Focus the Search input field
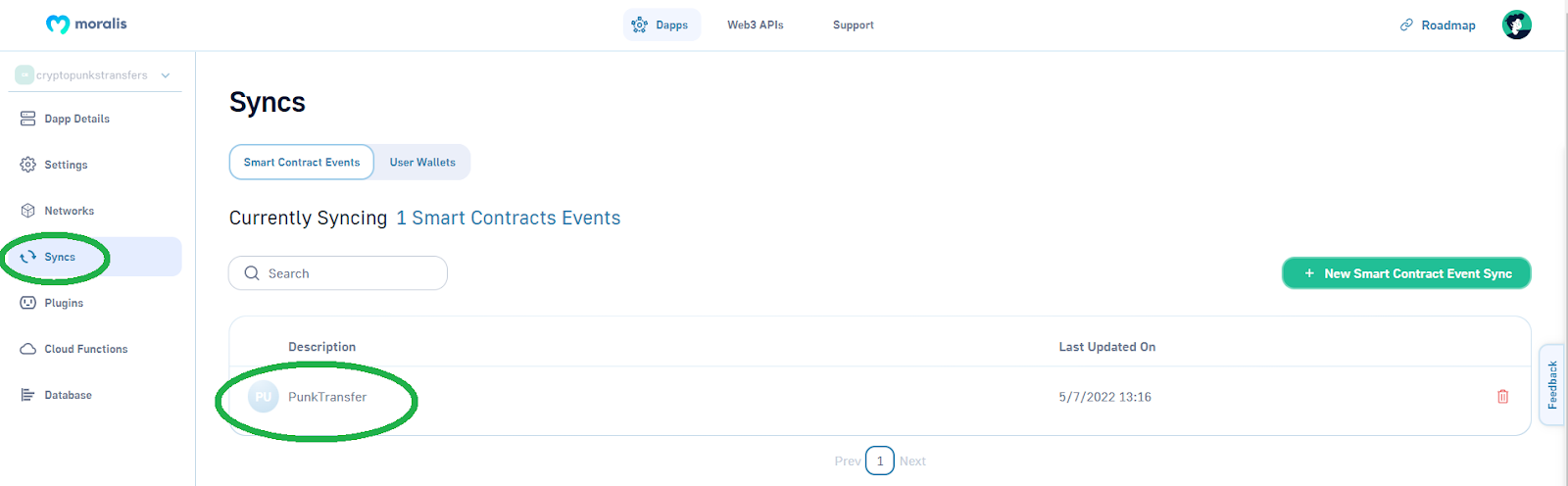Image resolution: width=1568 pixels, height=486 pixels. click(338, 273)
